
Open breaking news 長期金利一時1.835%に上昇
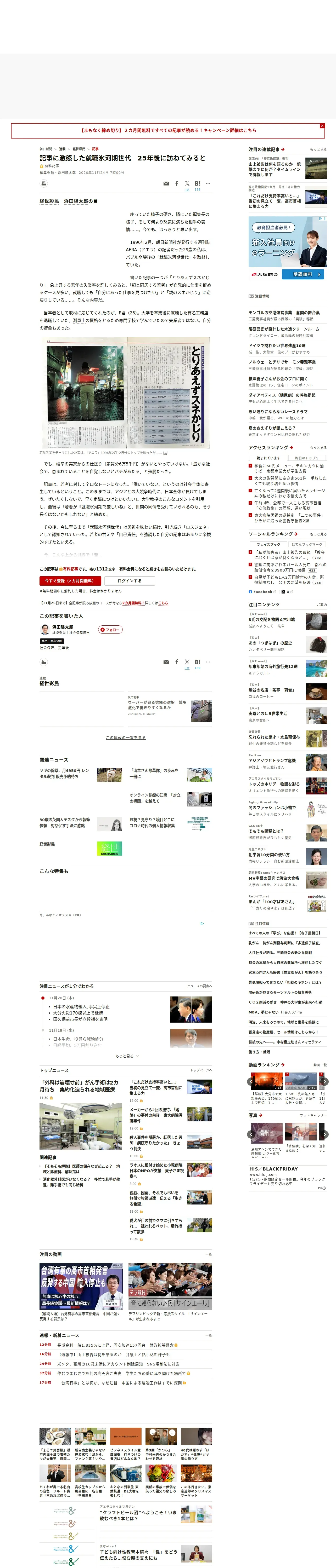(x=116, y=1345)
